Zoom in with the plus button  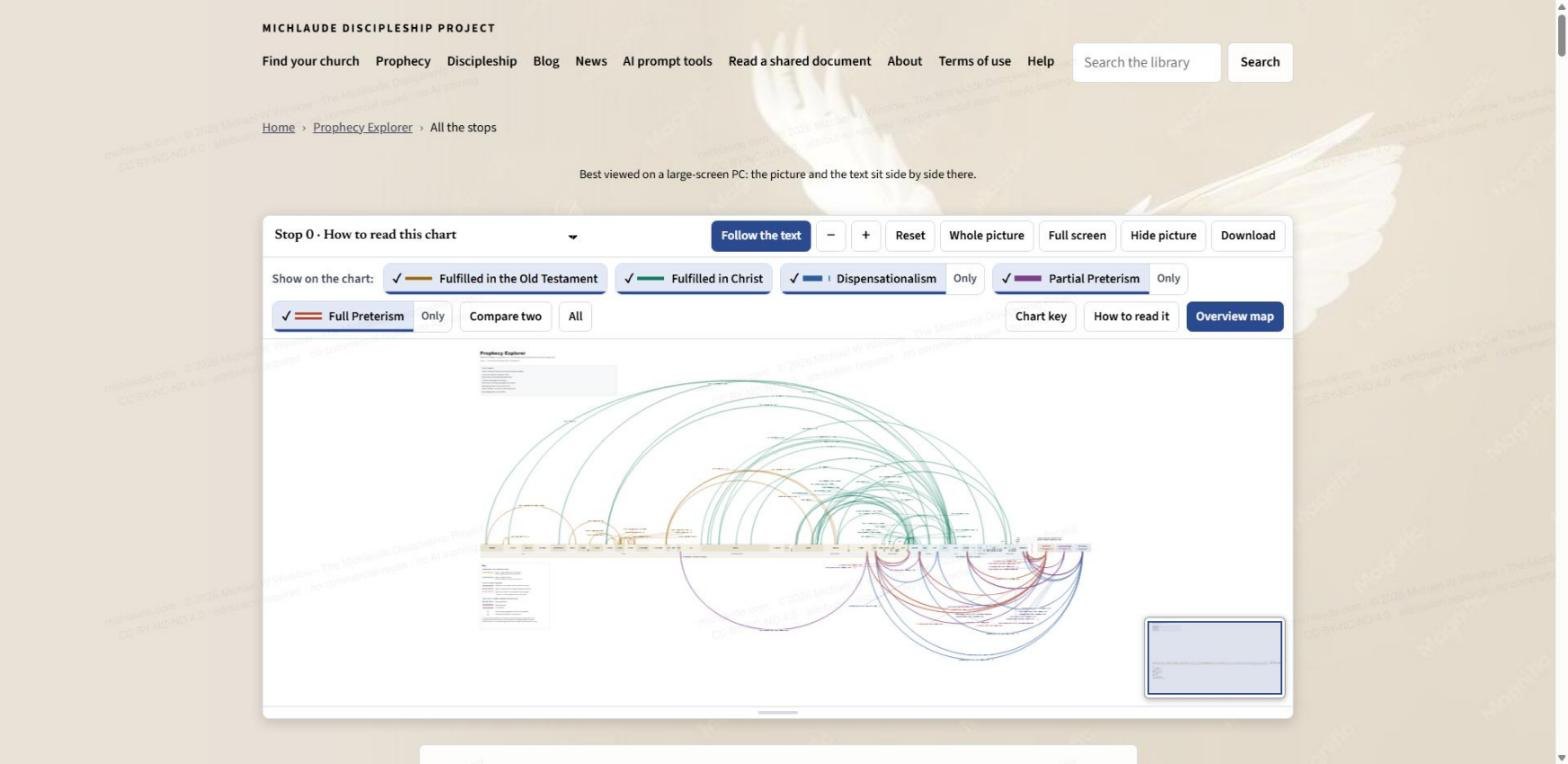coord(865,236)
